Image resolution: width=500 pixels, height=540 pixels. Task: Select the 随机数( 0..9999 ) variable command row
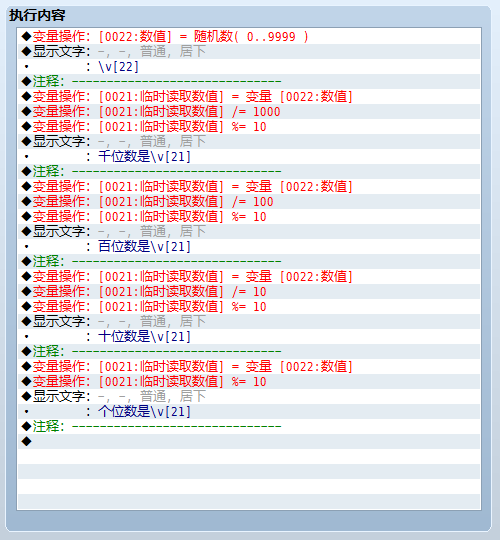pyautogui.click(x=249, y=37)
